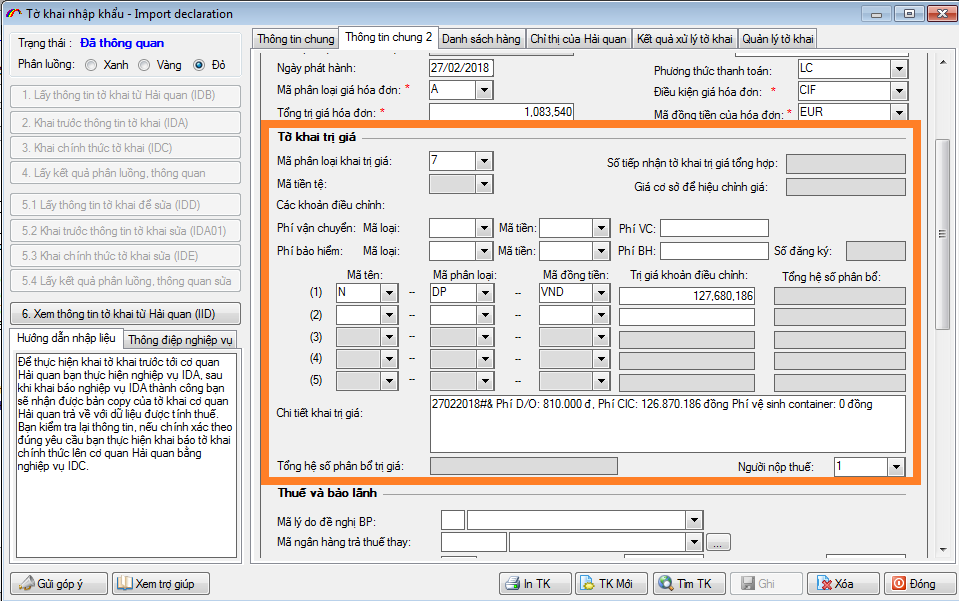959x605 pixels.
Task: Switch to the Danh sách hàng tab
Action: point(481,39)
